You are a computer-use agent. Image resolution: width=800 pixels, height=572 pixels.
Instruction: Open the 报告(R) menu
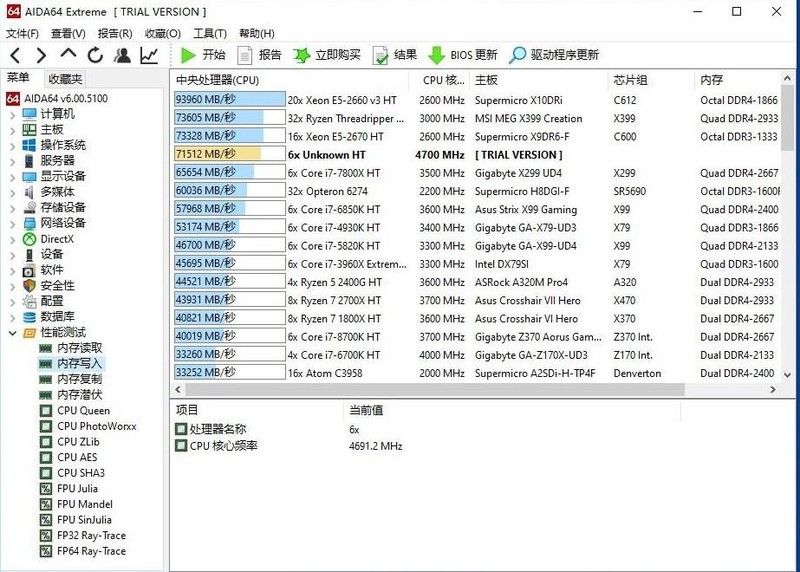pyautogui.click(x=115, y=34)
